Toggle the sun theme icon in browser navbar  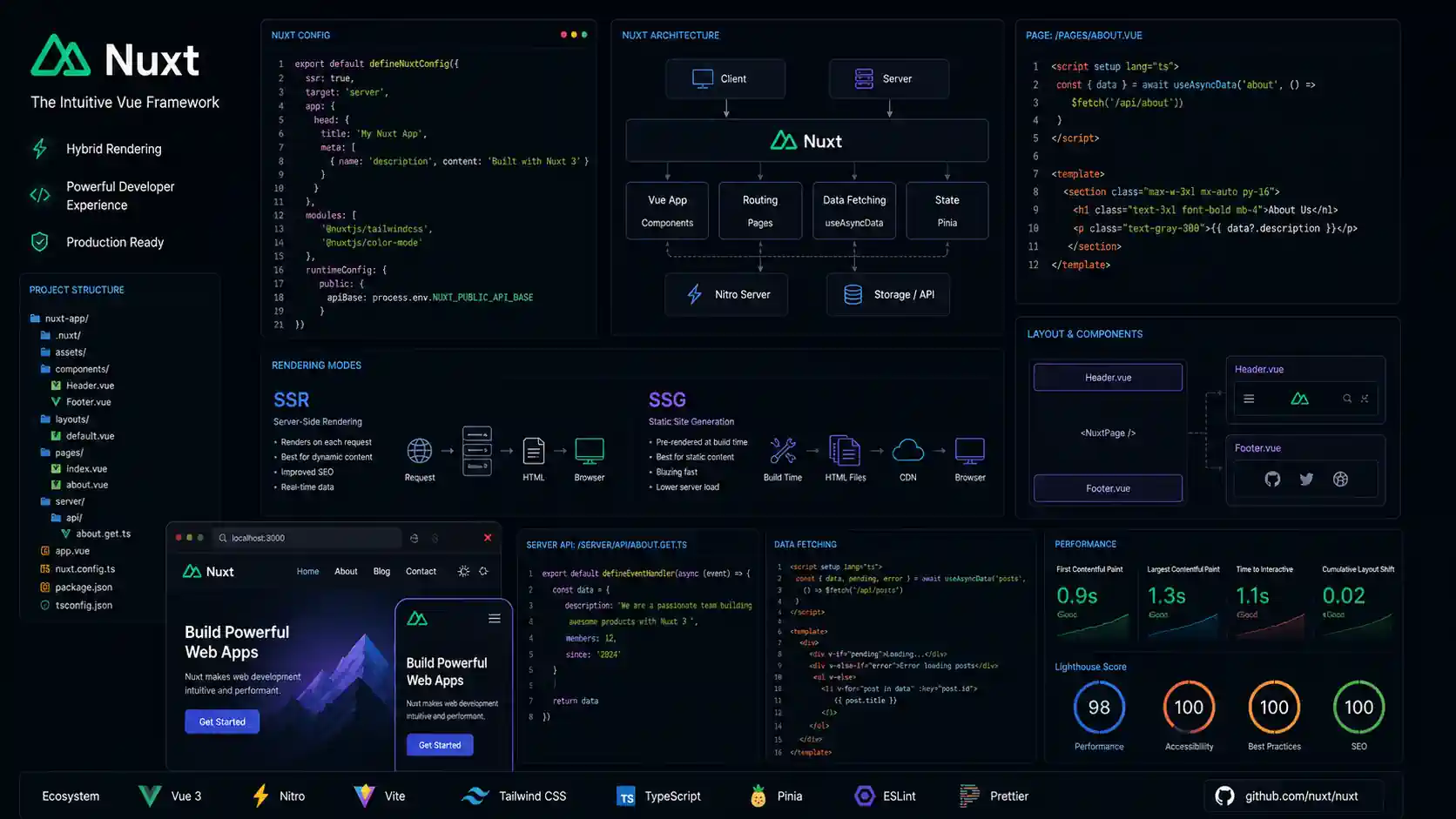463,571
